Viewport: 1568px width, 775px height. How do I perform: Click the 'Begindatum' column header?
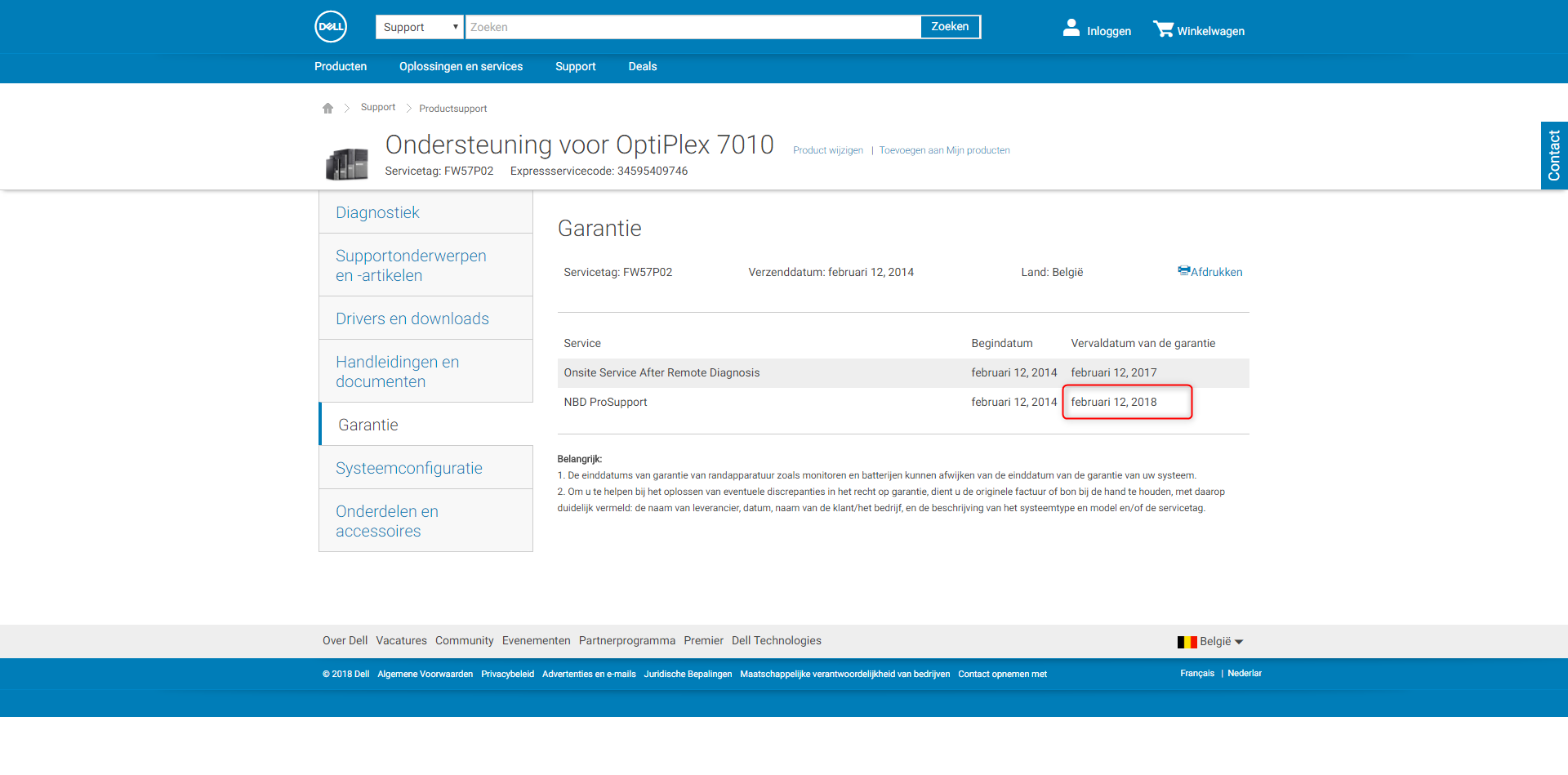(1002, 344)
